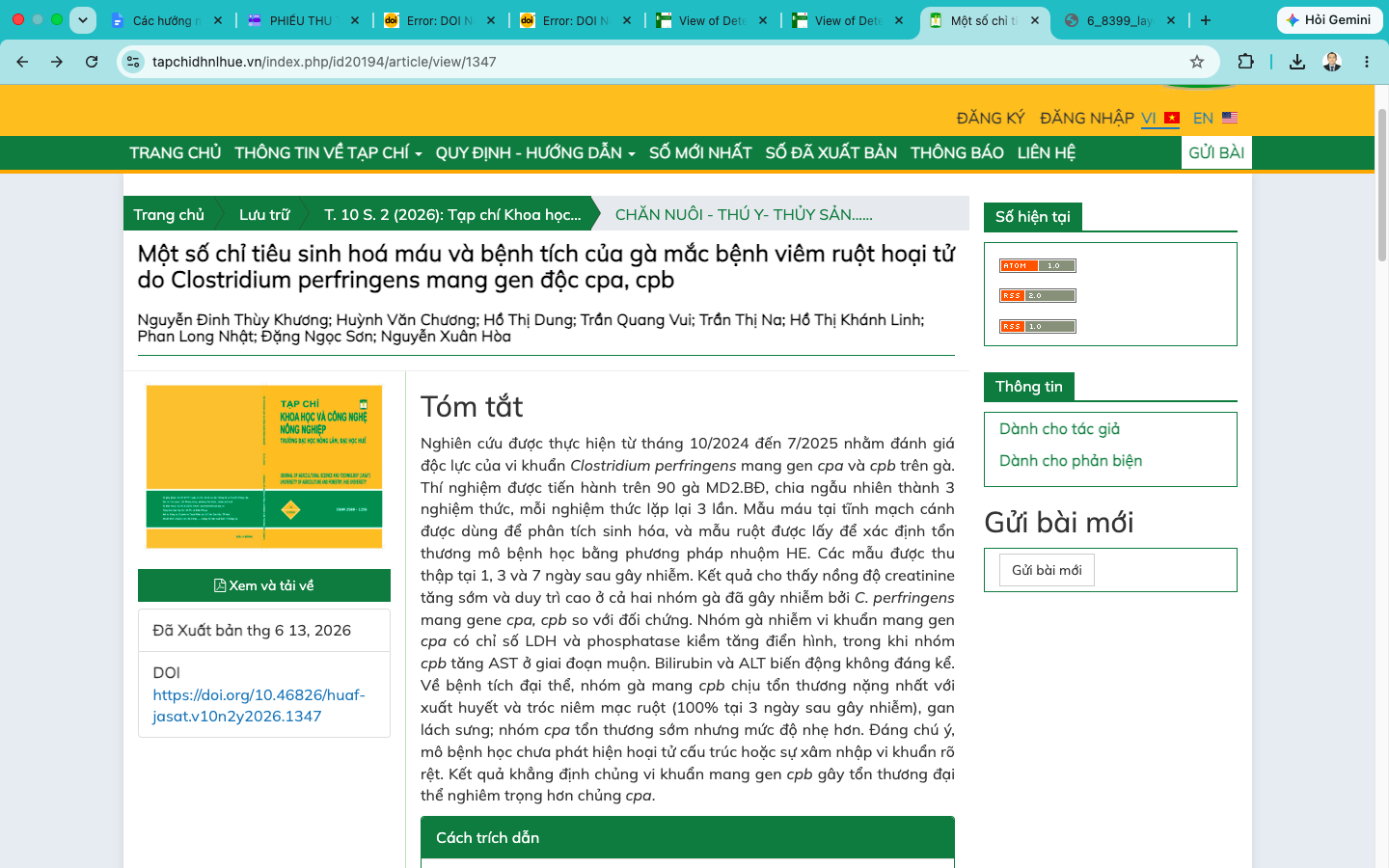Viewport: 1389px width, 868px height.
Task: Select Vietnamese language VI
Action: coord(1149,118)
